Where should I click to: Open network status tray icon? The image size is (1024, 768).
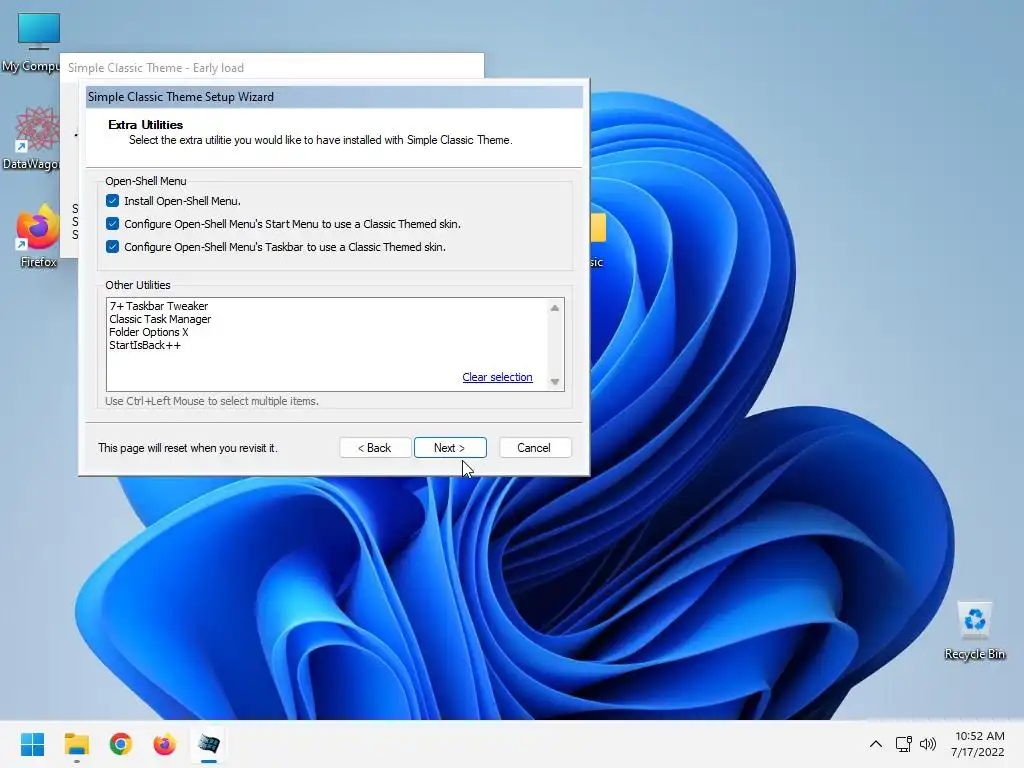(x=903, y=744)
